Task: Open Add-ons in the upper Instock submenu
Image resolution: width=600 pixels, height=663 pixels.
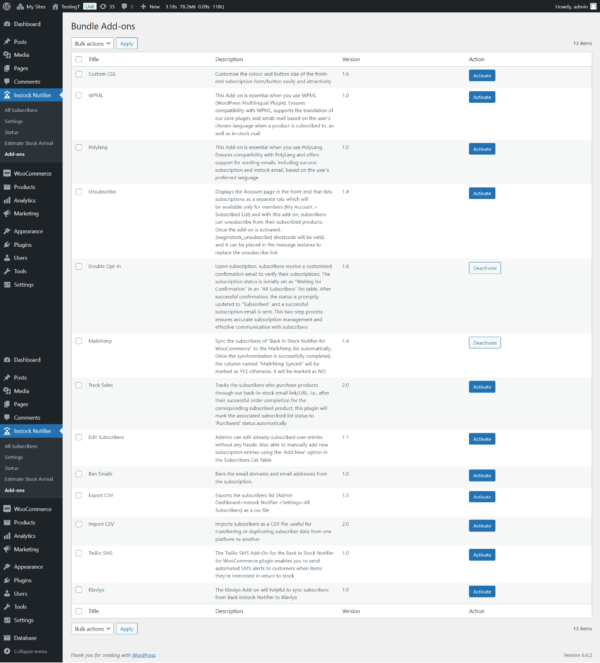Action: pos(14,154)
